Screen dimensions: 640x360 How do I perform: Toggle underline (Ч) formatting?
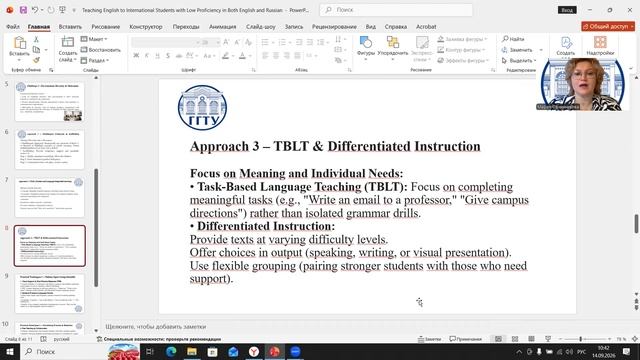coord(158,56)
